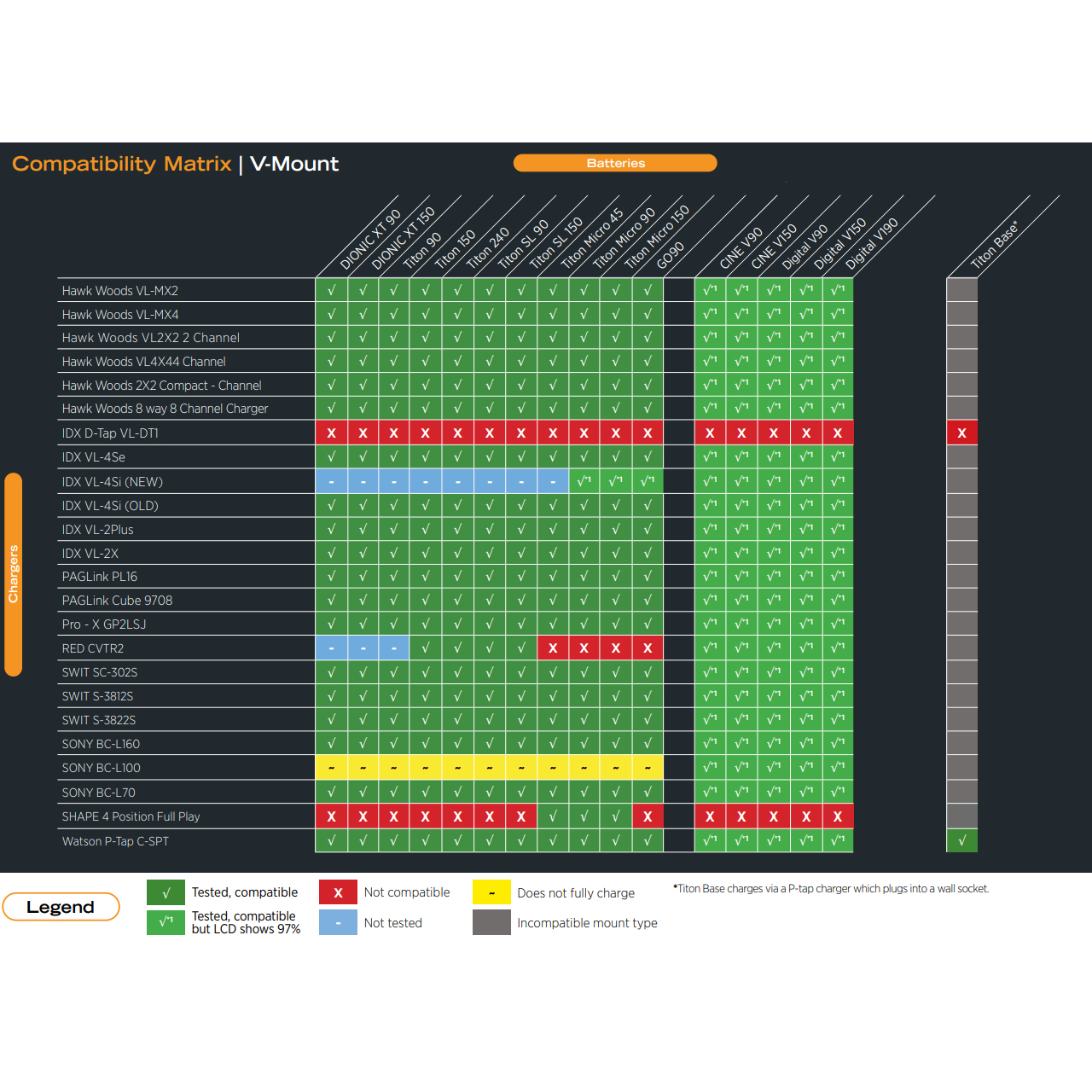This screenshot has width=1092, height=1092.
Task: Click the 'PAGLink Cube 9708' row label
Action: [x=118, y=601]
